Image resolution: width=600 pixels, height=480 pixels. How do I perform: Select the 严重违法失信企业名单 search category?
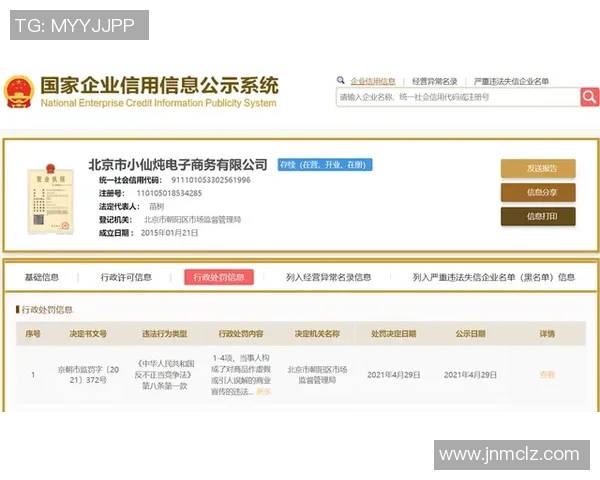[511, 81]
